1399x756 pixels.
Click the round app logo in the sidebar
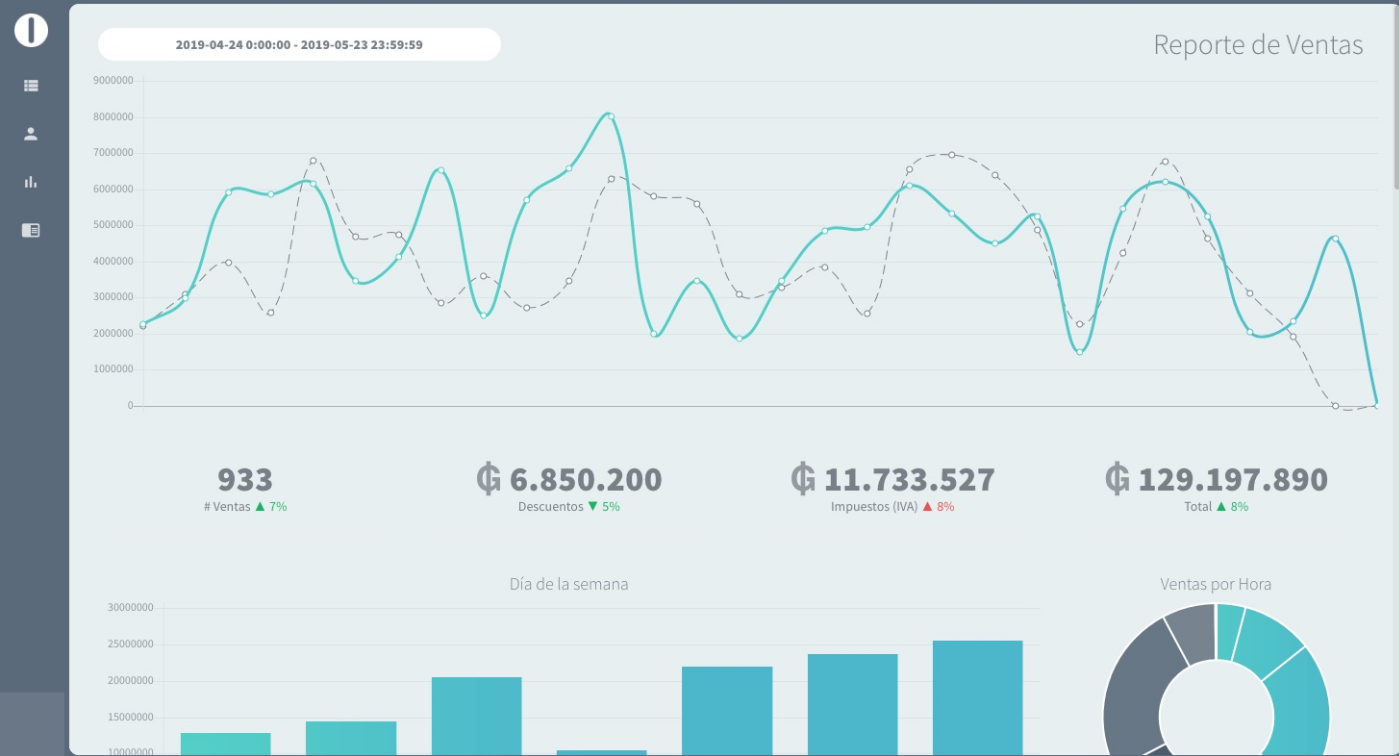[31, 30]
